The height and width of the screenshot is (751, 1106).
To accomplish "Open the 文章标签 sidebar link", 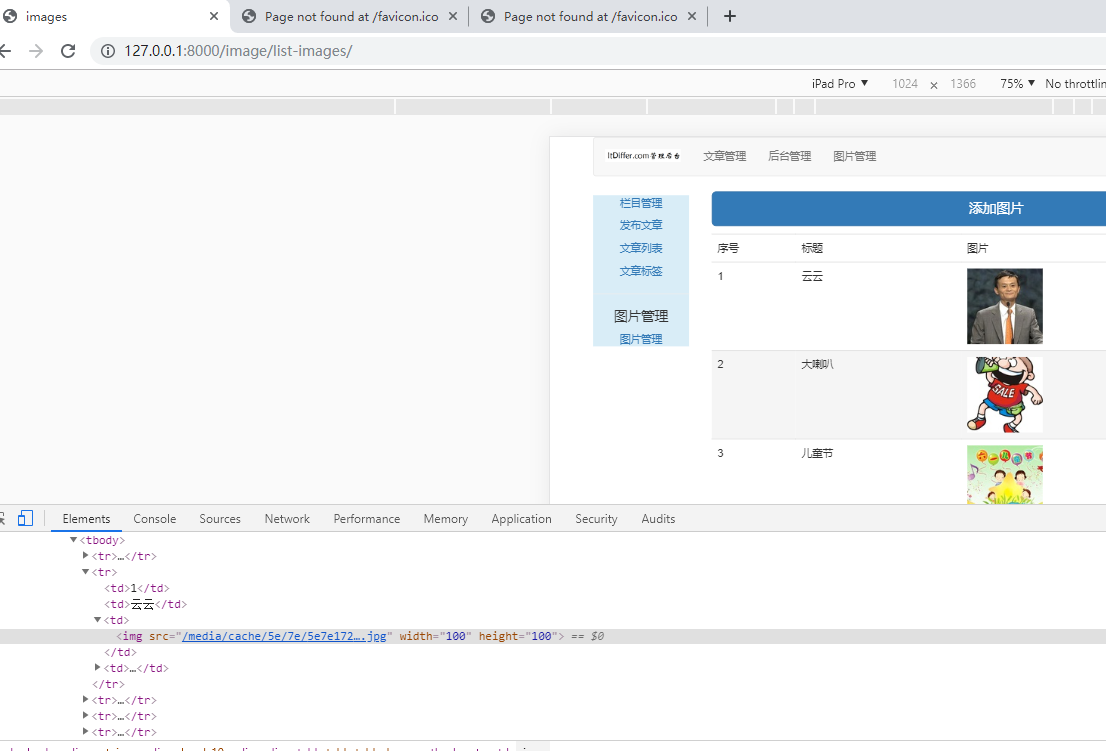I will tap(640, 271).
